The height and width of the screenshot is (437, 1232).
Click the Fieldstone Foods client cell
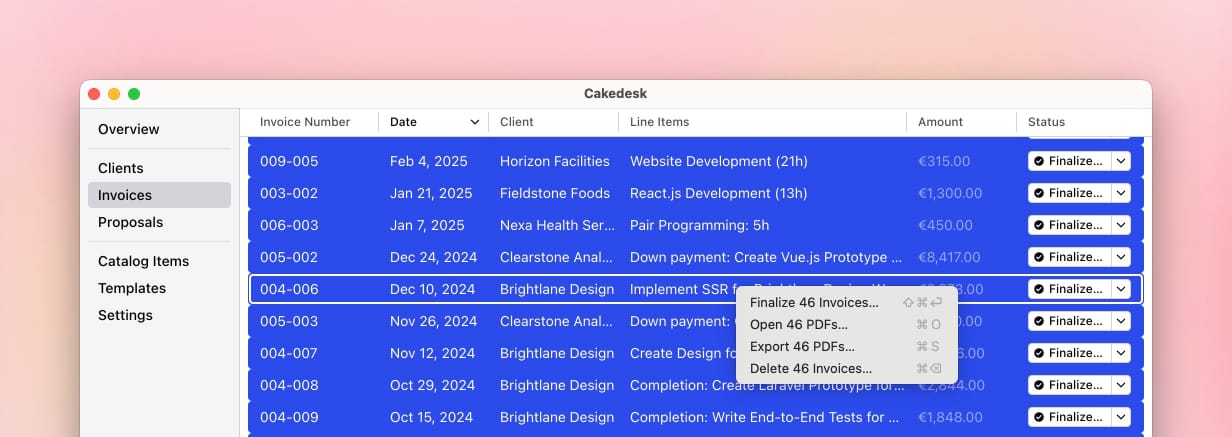pos(555,193)
